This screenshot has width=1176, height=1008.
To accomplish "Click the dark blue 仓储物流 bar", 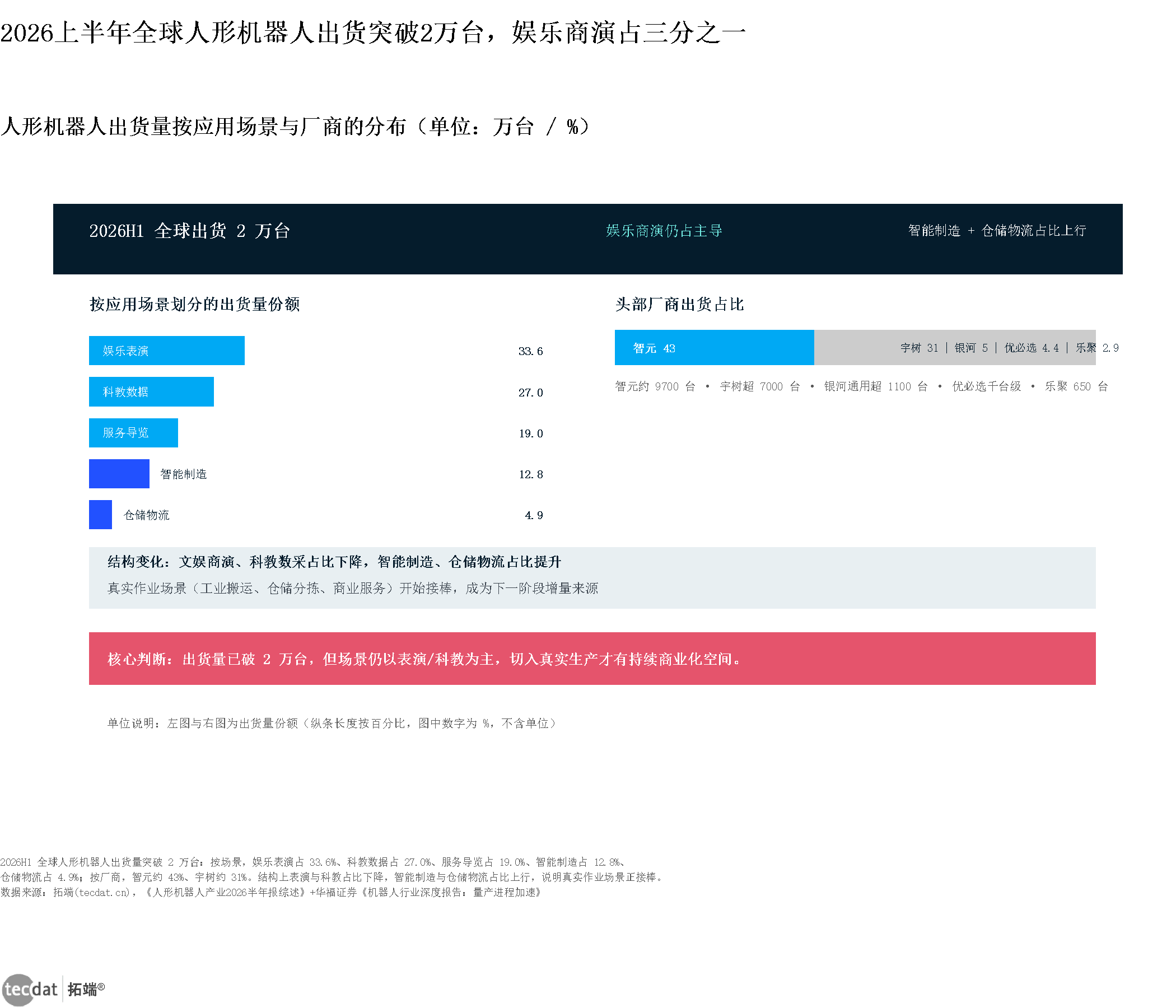I will click(x=100, y=515).
